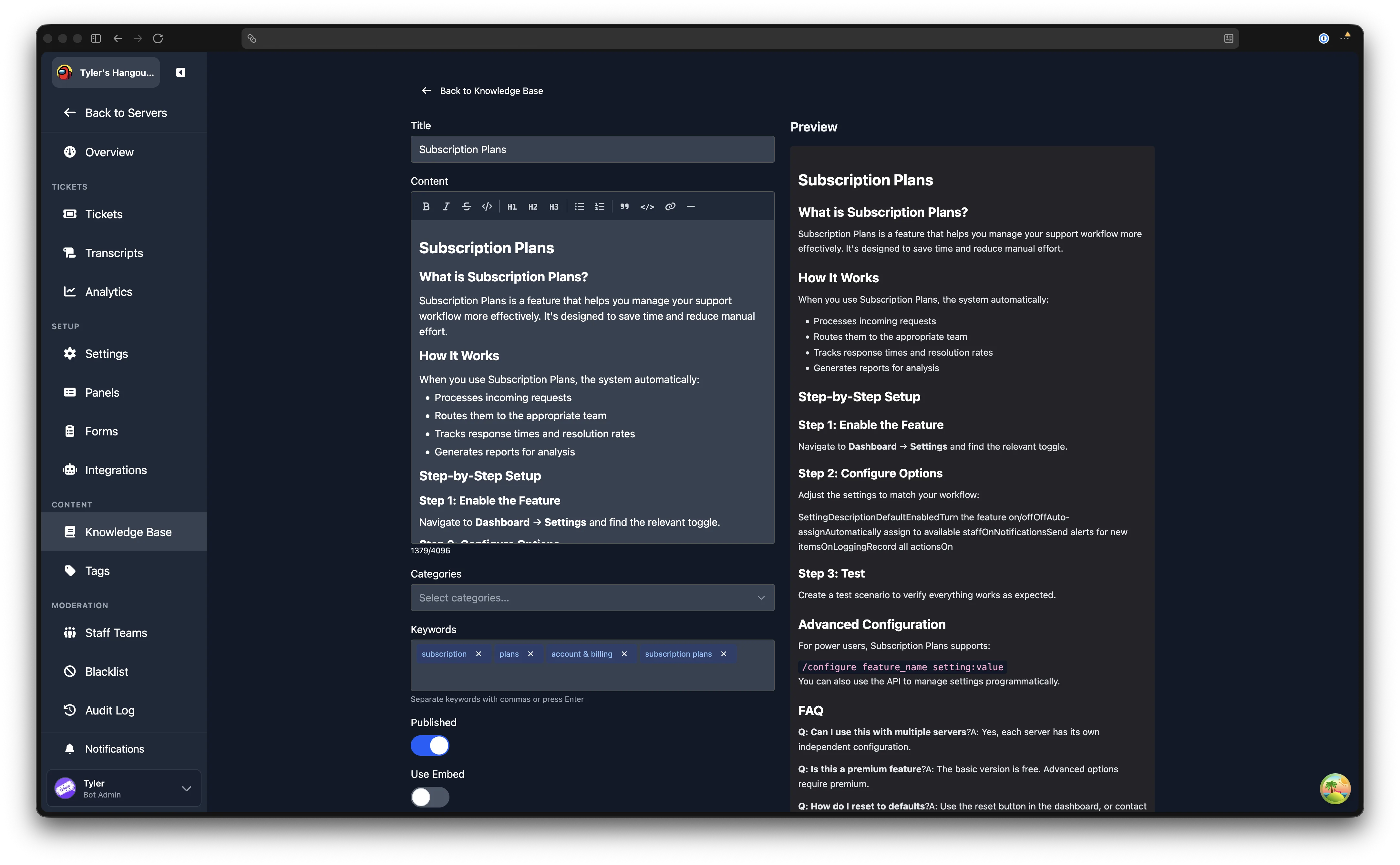Apply italic formatting in content editor

(x=446, y=206)
